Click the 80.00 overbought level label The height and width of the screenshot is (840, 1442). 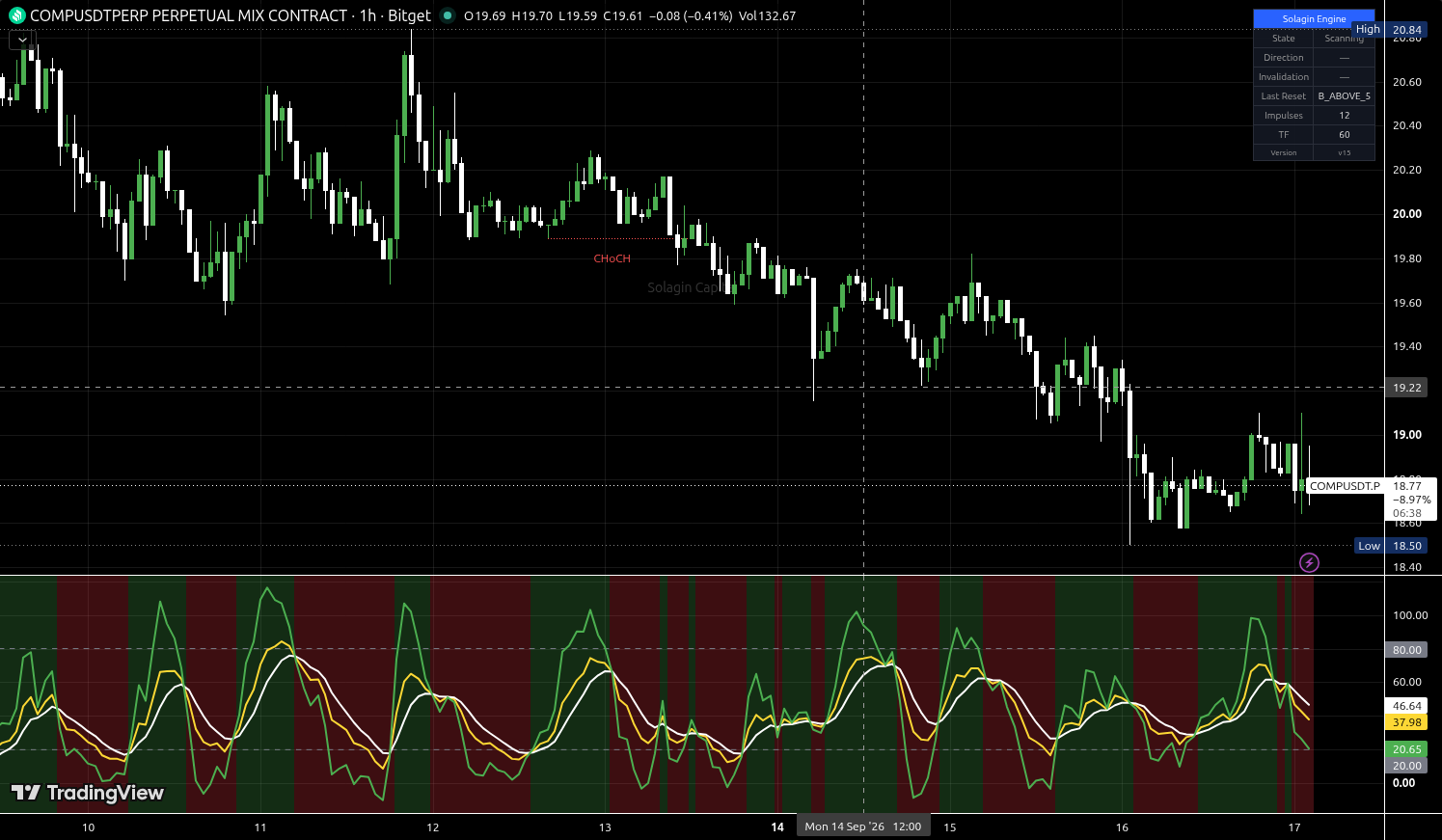tap(1406, 650)
